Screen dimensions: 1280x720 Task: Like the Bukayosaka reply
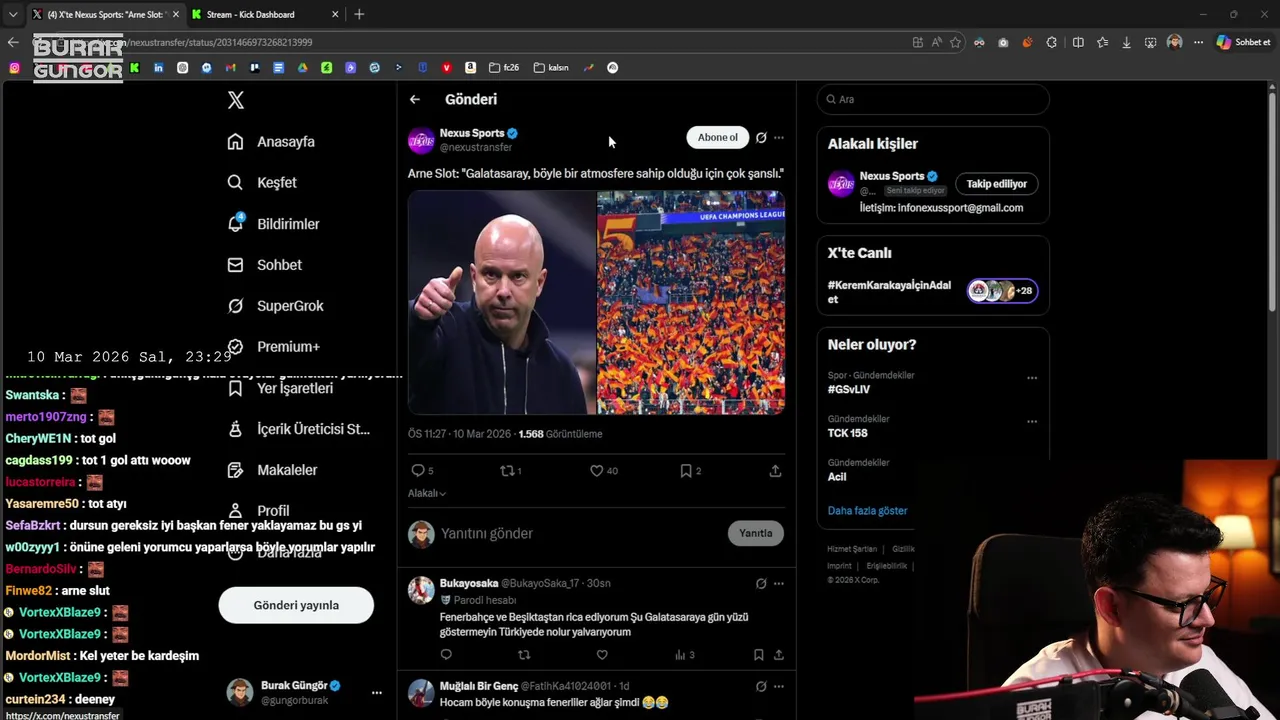602,655
